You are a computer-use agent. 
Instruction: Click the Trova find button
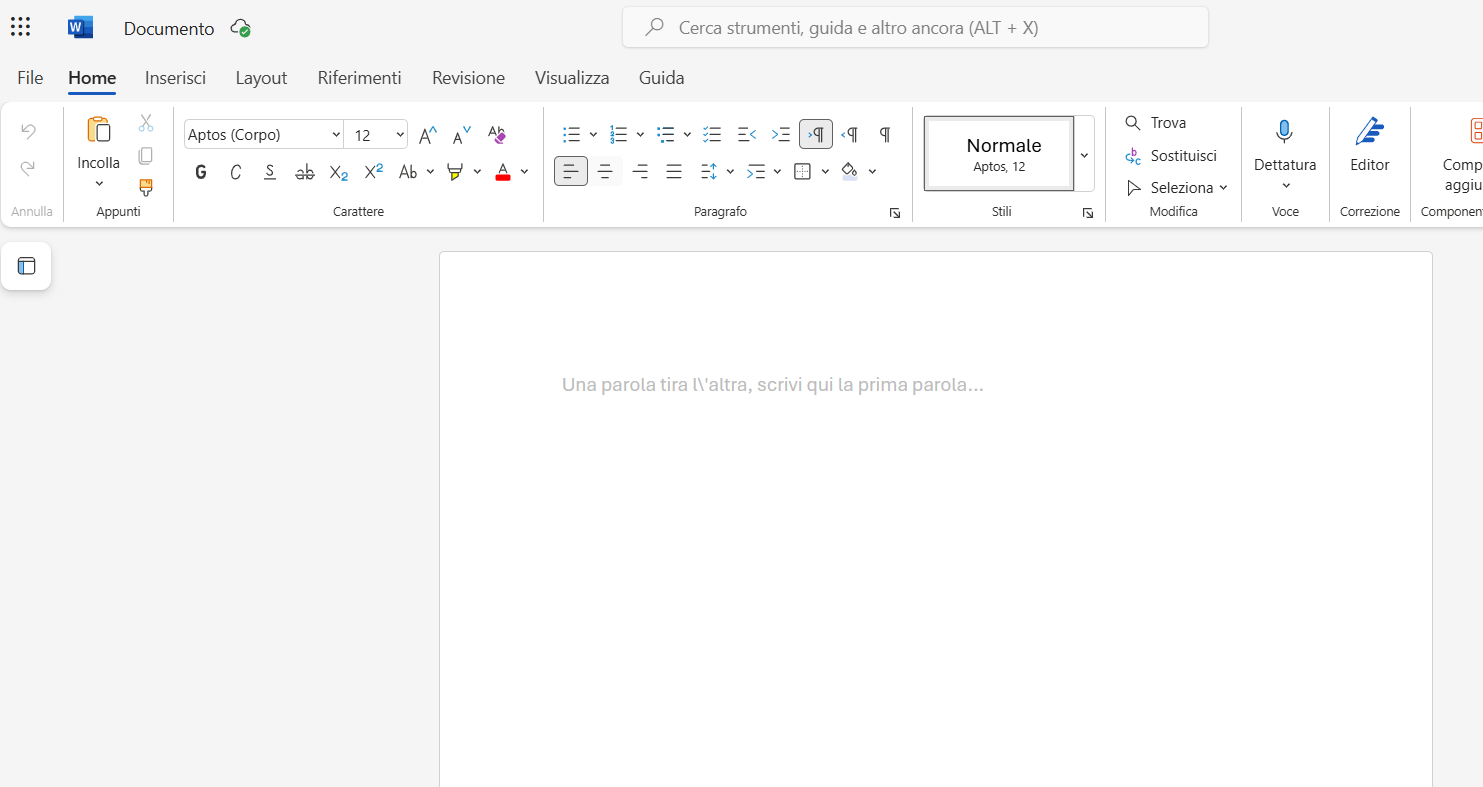tap(1156, 123)
